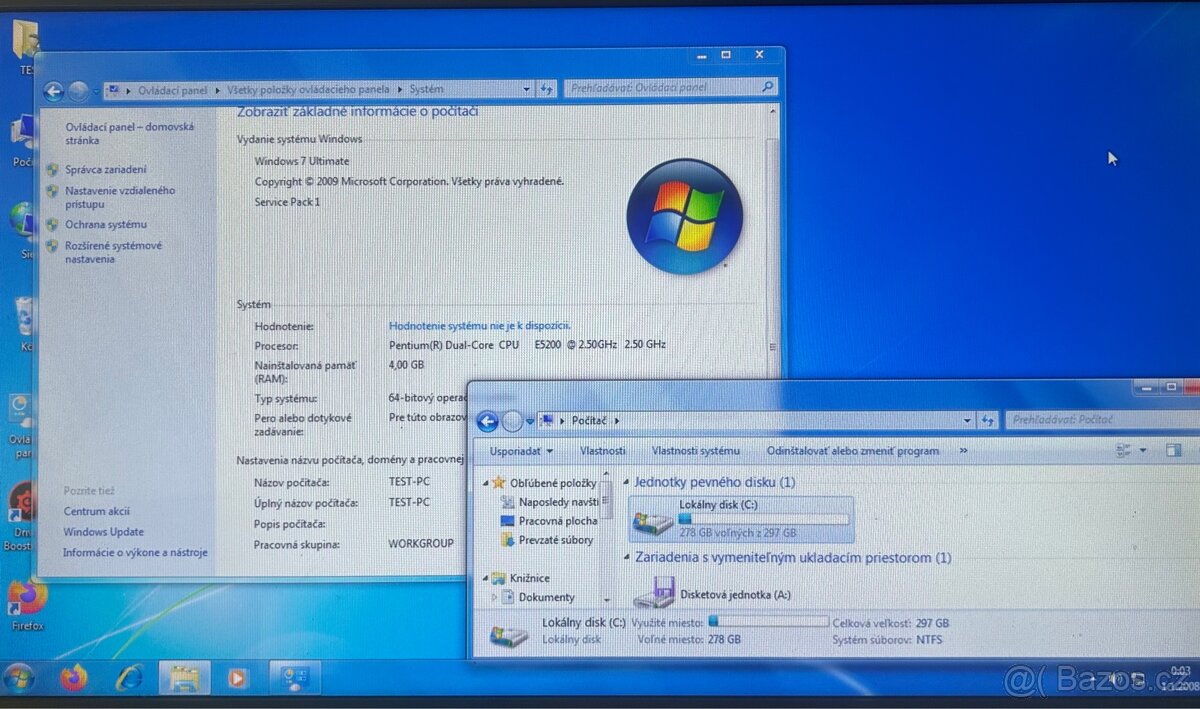Collapse Obľúbené položky tree

[x=486, y=483]
